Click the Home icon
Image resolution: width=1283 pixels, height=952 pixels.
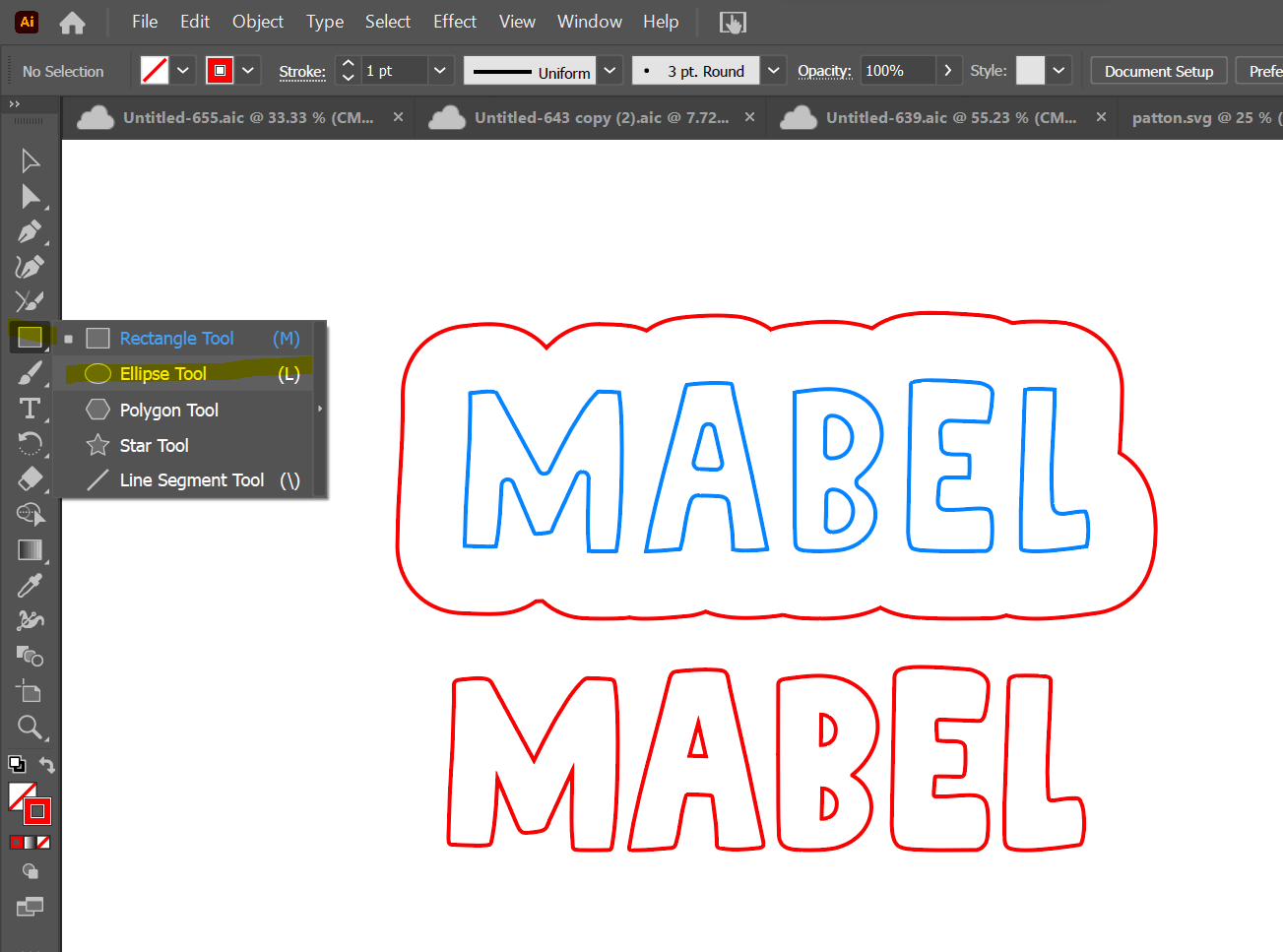72,22
